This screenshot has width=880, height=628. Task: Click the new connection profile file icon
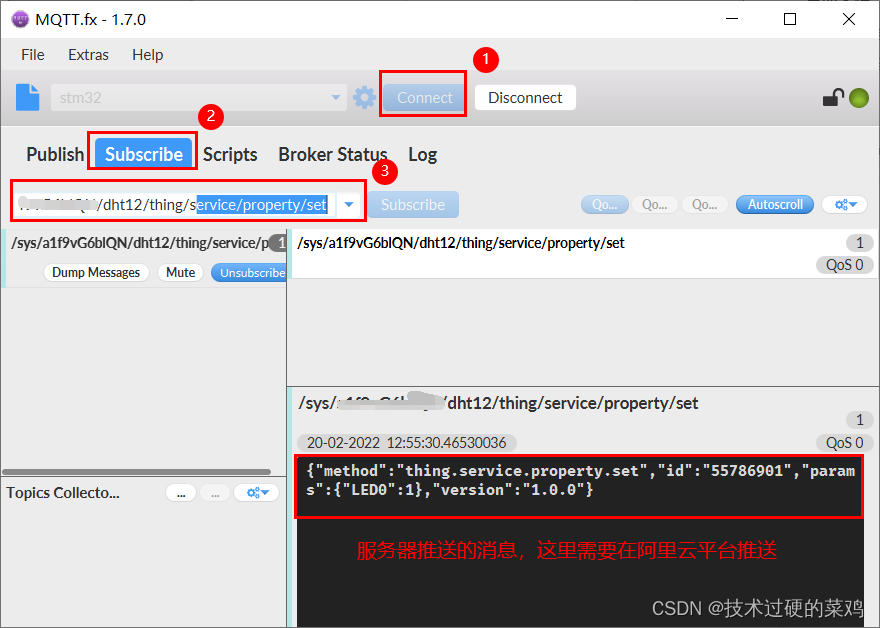[28, 98]
